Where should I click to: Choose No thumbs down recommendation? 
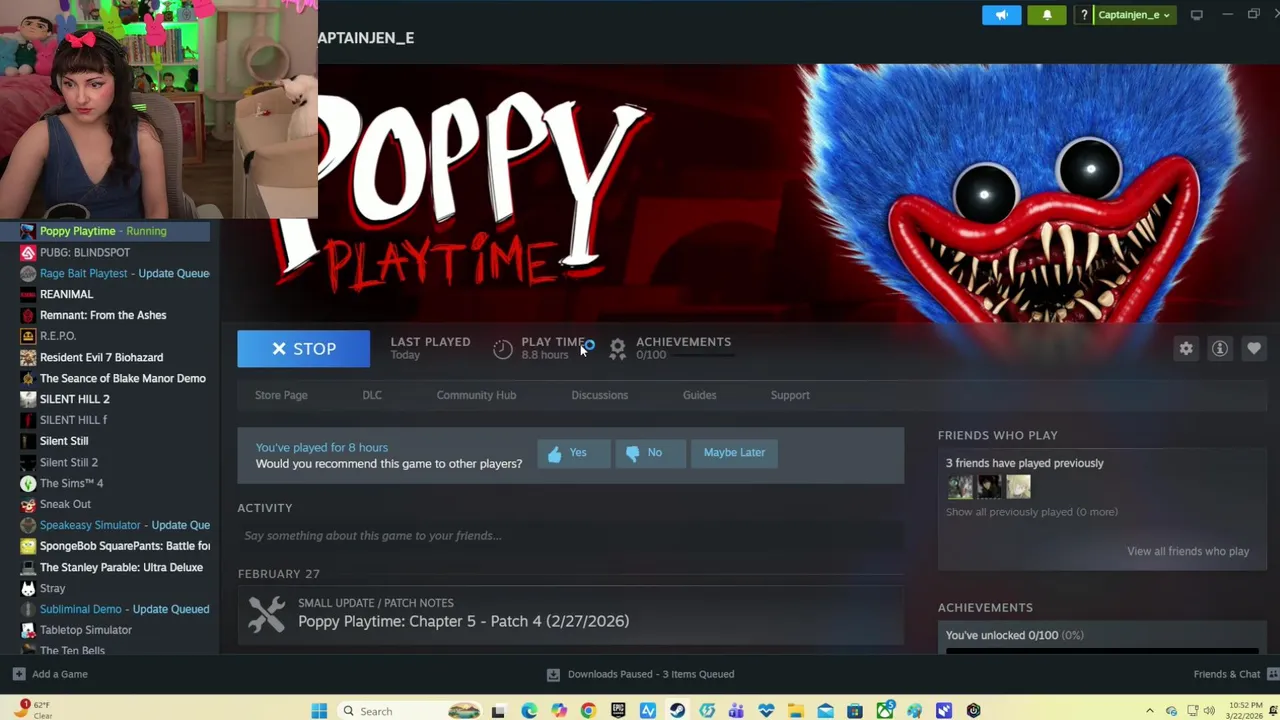(x=650, y=453)
